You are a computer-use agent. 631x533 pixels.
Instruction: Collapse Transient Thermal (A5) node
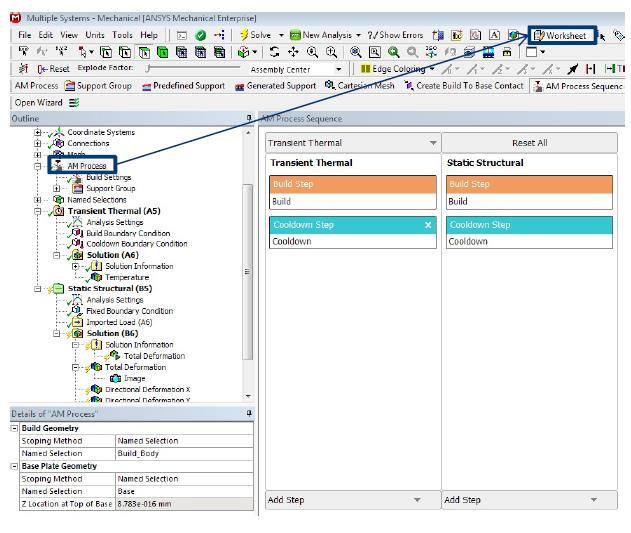[x=37, y=211]
